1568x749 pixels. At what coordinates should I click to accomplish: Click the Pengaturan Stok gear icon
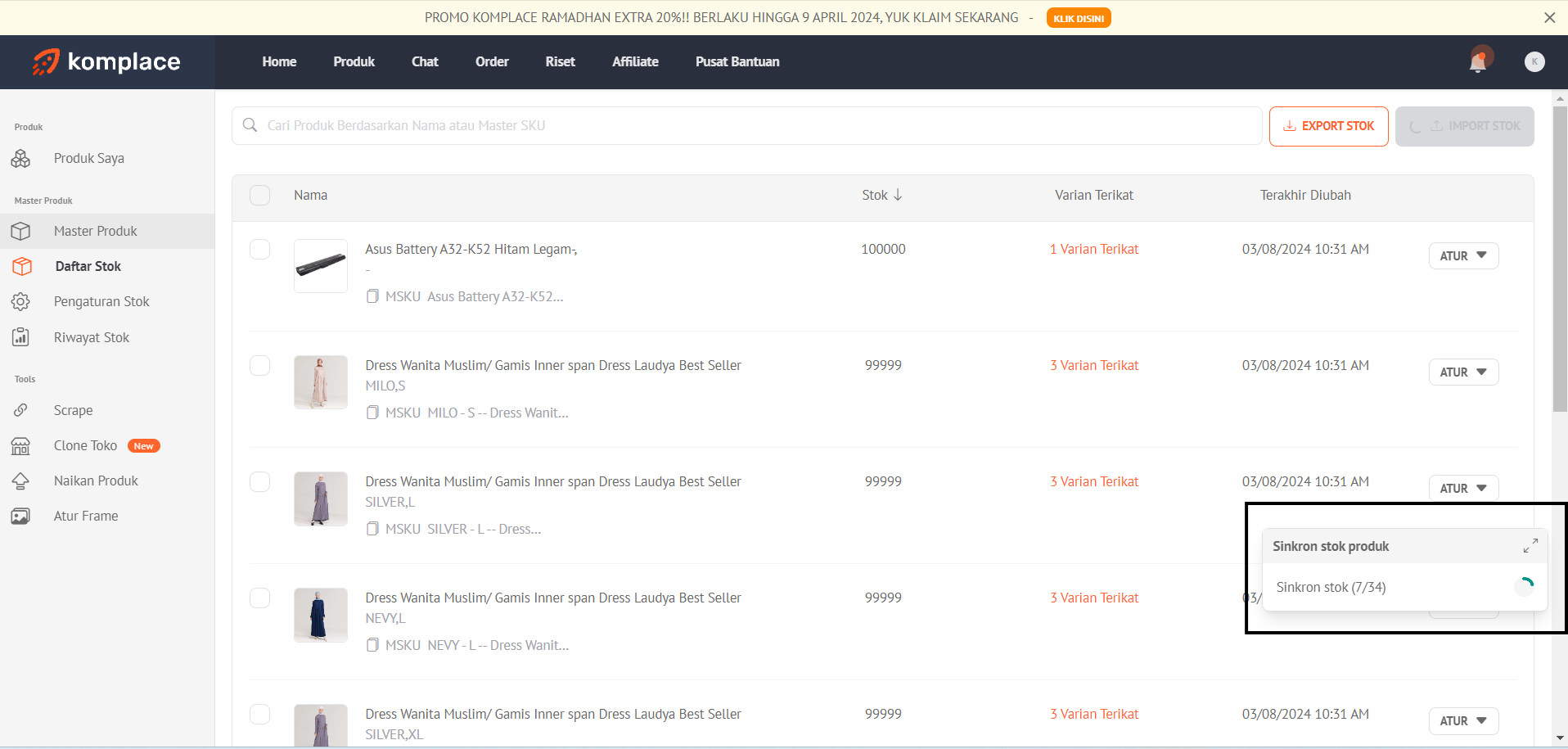coord(21,301)
